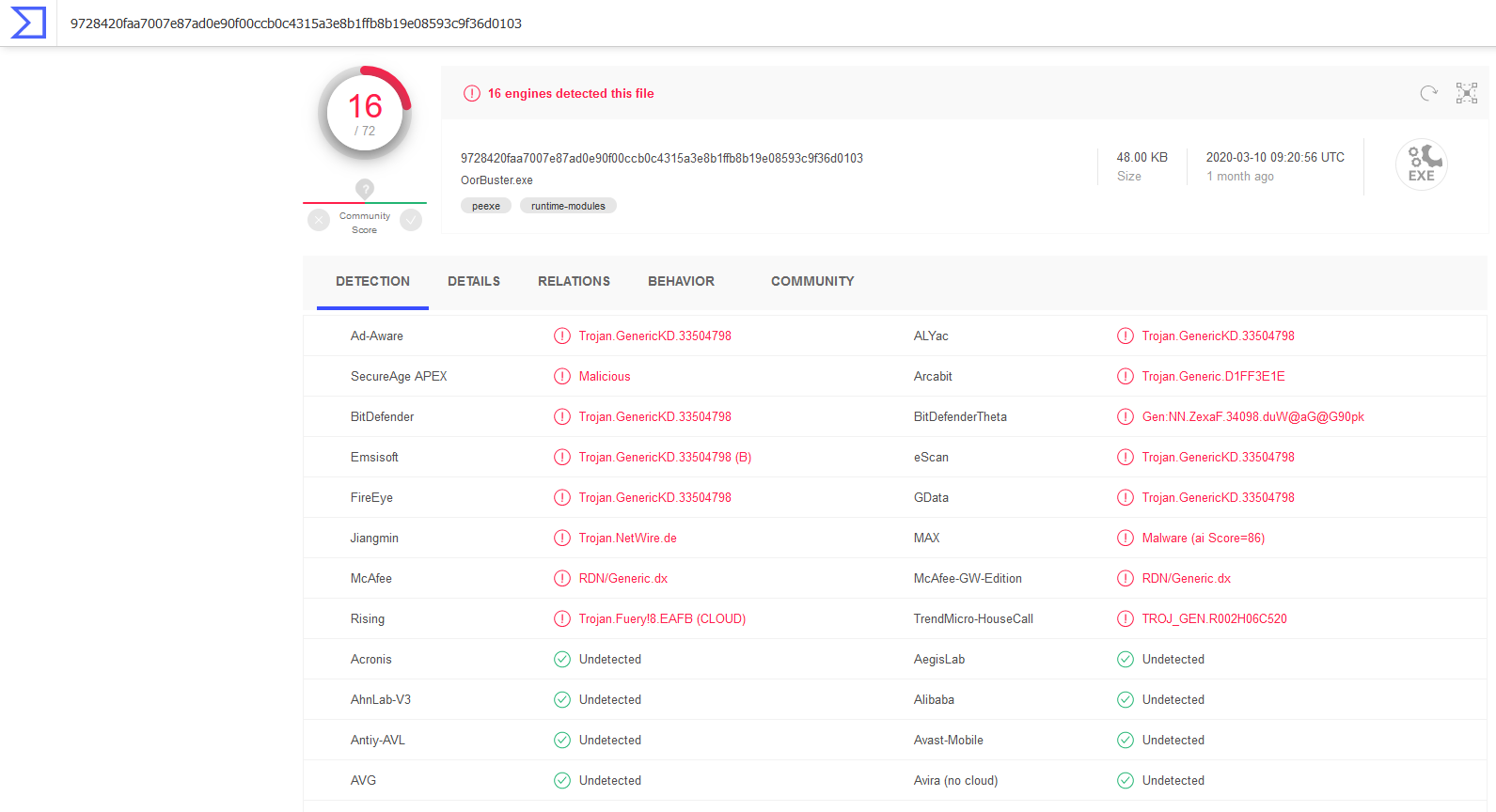This screenshot has width=1496, height=812.
Task: Click the alert icon in the Rising row
Action: click(x=562, y=618)
